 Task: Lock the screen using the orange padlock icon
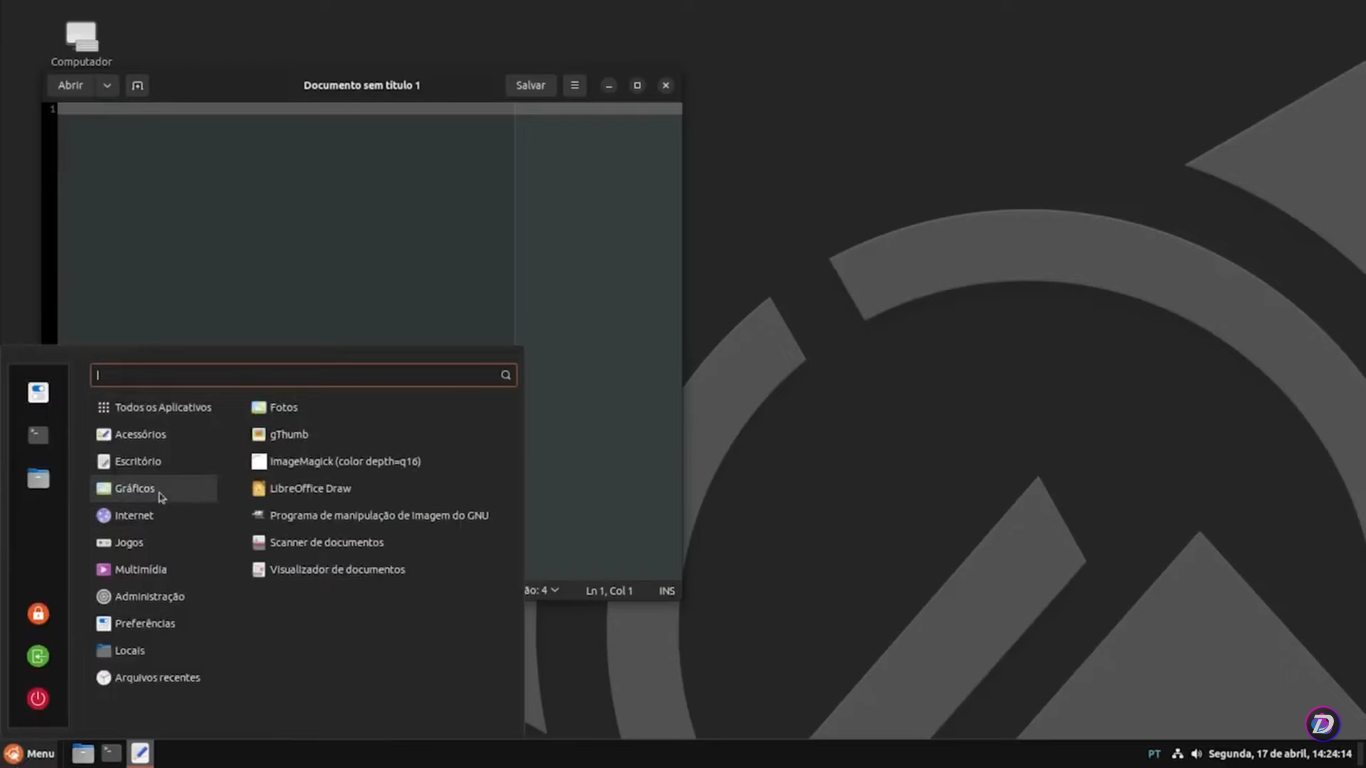pyautogui.click(x=38, y=613)
